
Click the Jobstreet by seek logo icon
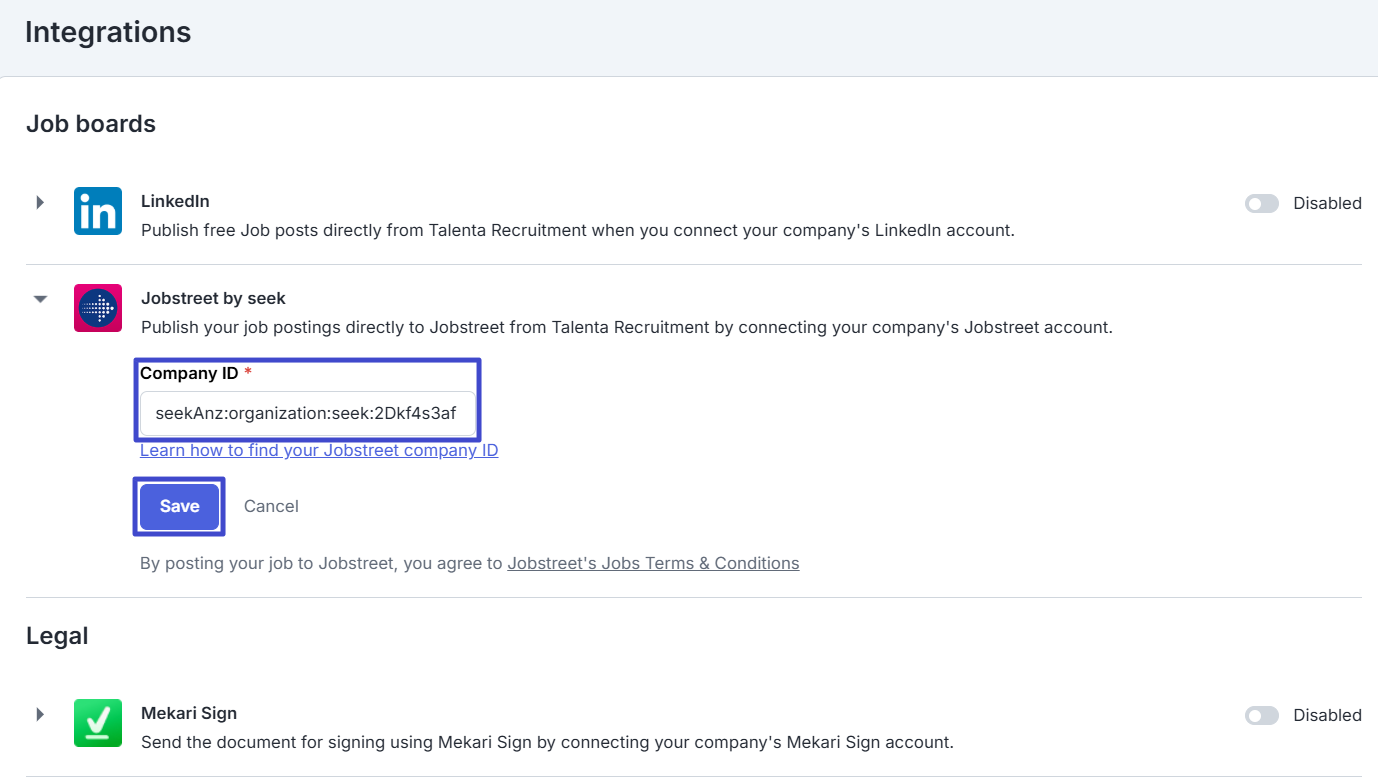click(98, 308)
